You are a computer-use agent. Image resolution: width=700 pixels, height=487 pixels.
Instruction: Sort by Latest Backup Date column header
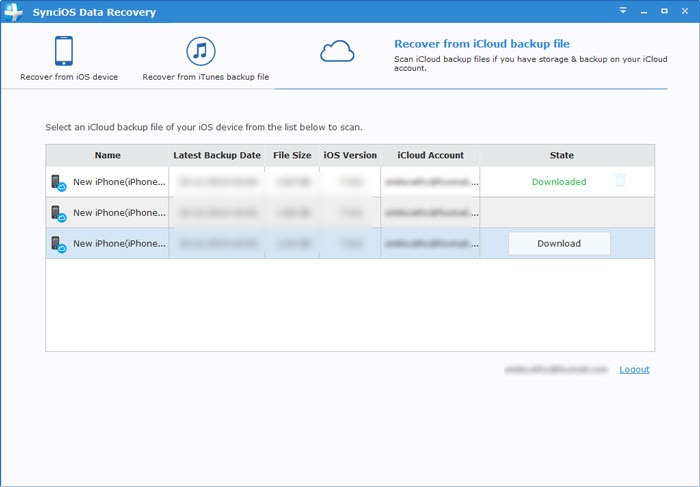(217, 155)
